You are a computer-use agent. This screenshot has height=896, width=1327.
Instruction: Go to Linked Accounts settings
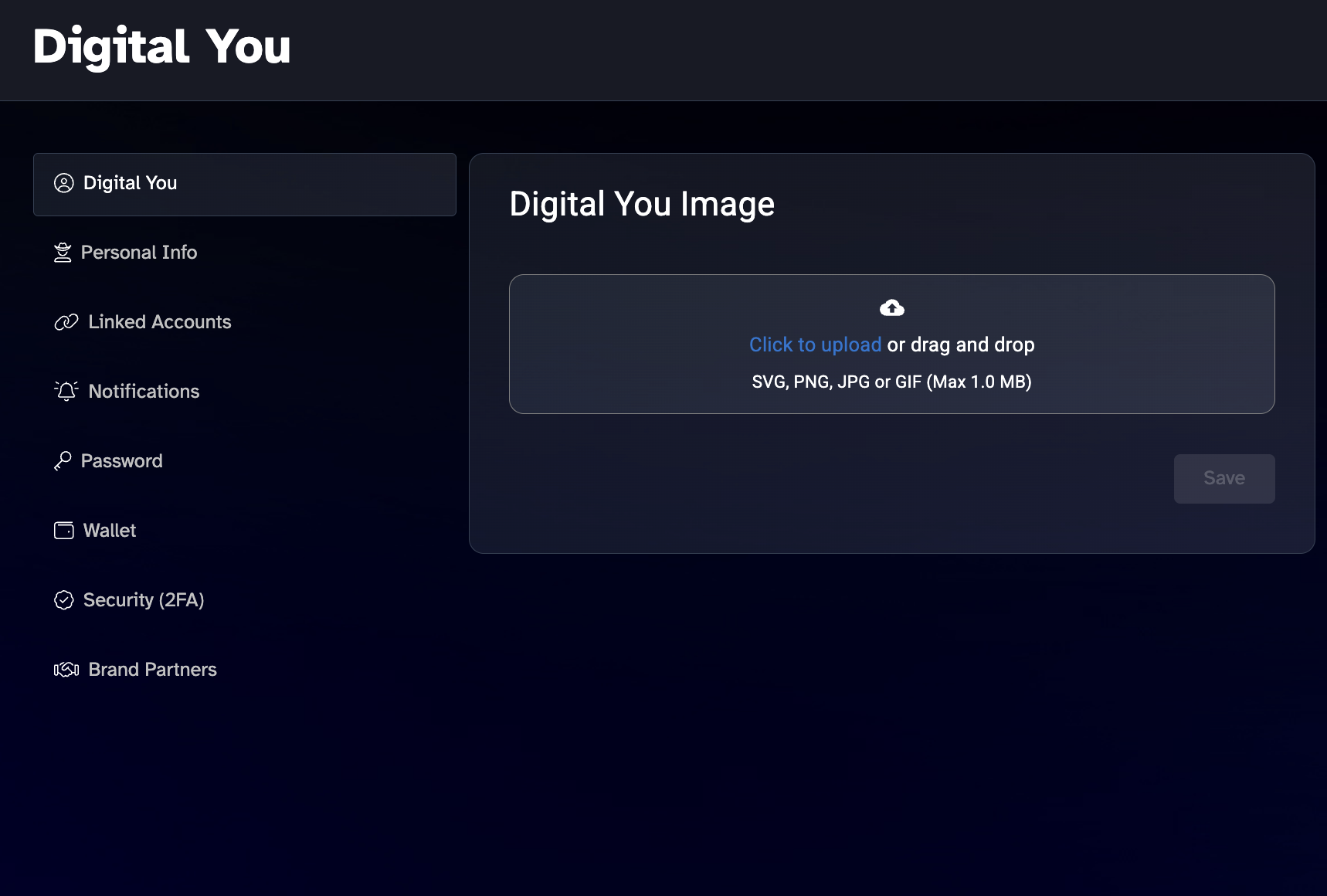tap(245, 322)
